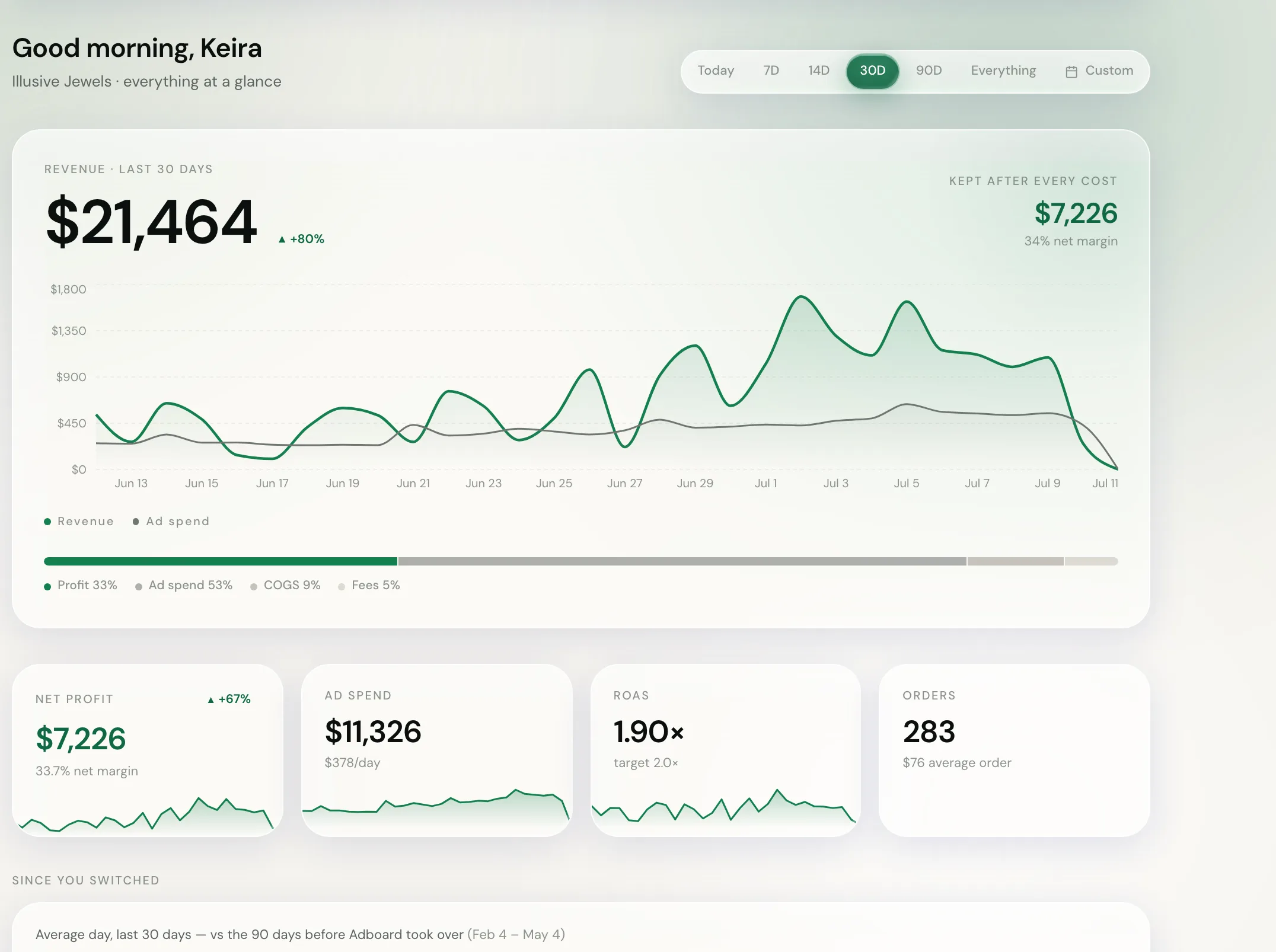Click the 34% net margin text

(1071, 241)
